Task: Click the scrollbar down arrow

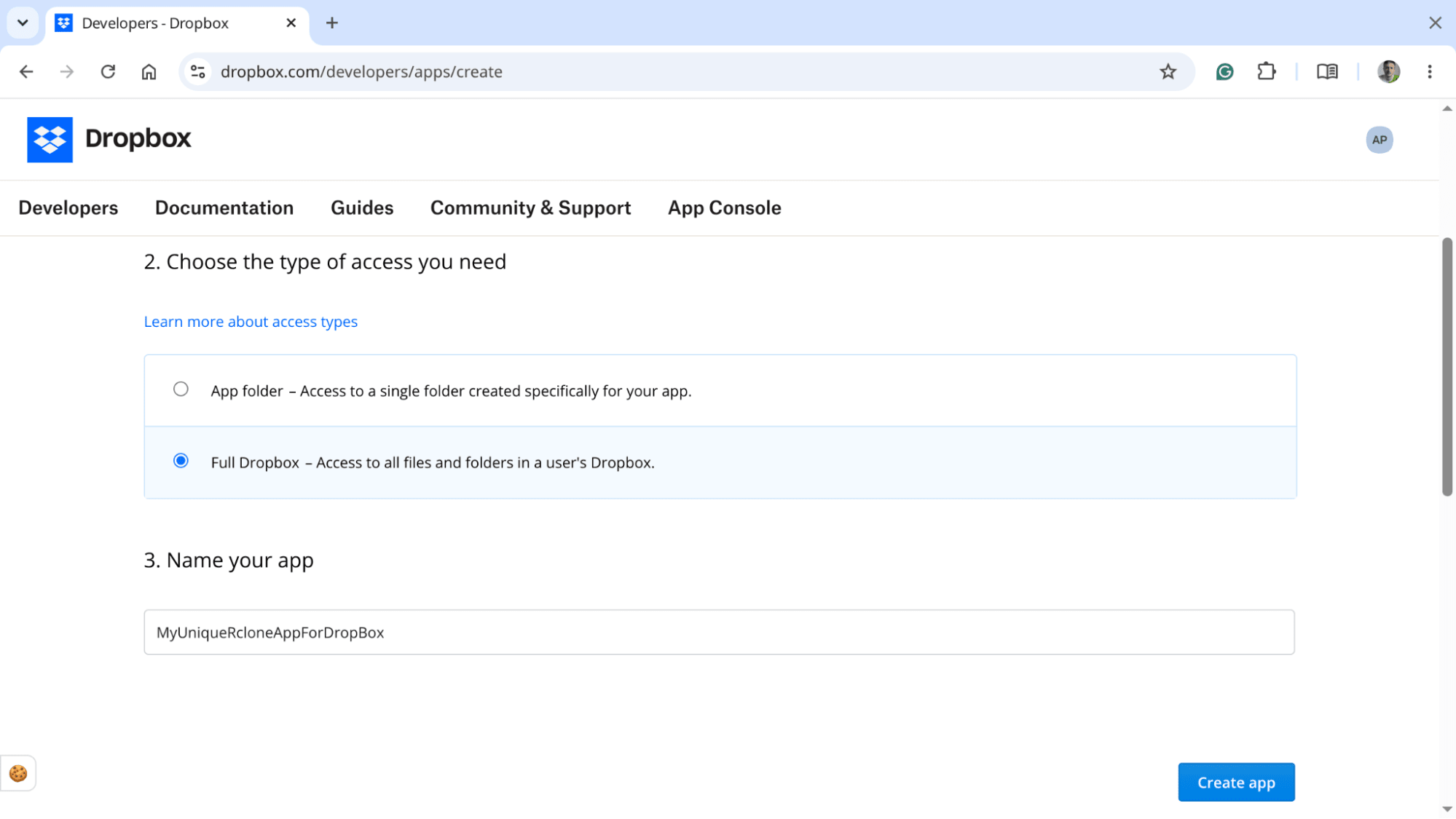Action: [1447, 810]
